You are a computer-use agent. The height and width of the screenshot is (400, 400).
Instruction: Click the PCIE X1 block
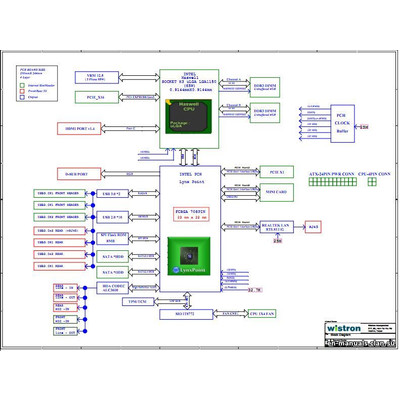pyautogui.click(x=277, y=172)
